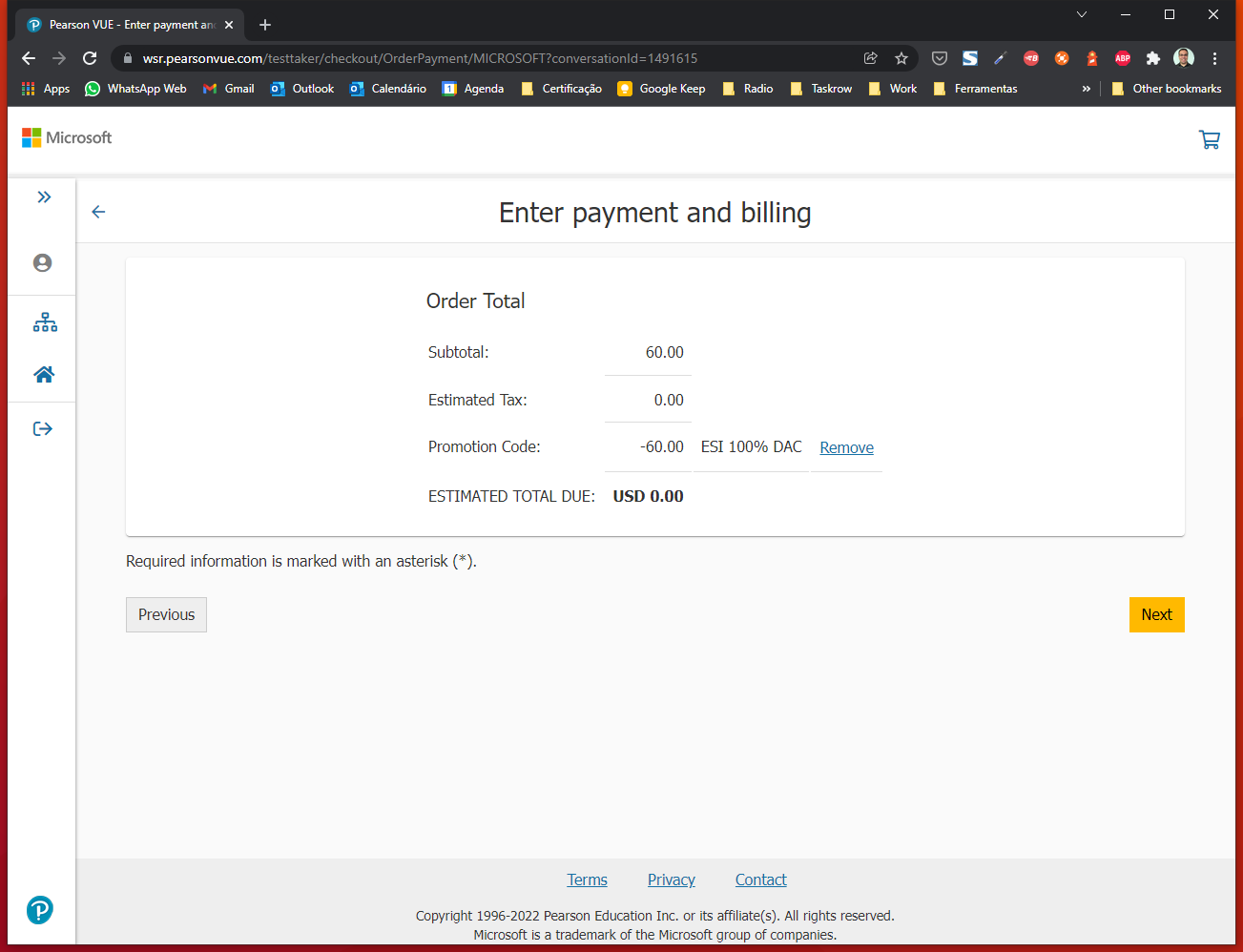Click the browser forward navigation arrow
The image size is (1243, 952).
[59, 58]
